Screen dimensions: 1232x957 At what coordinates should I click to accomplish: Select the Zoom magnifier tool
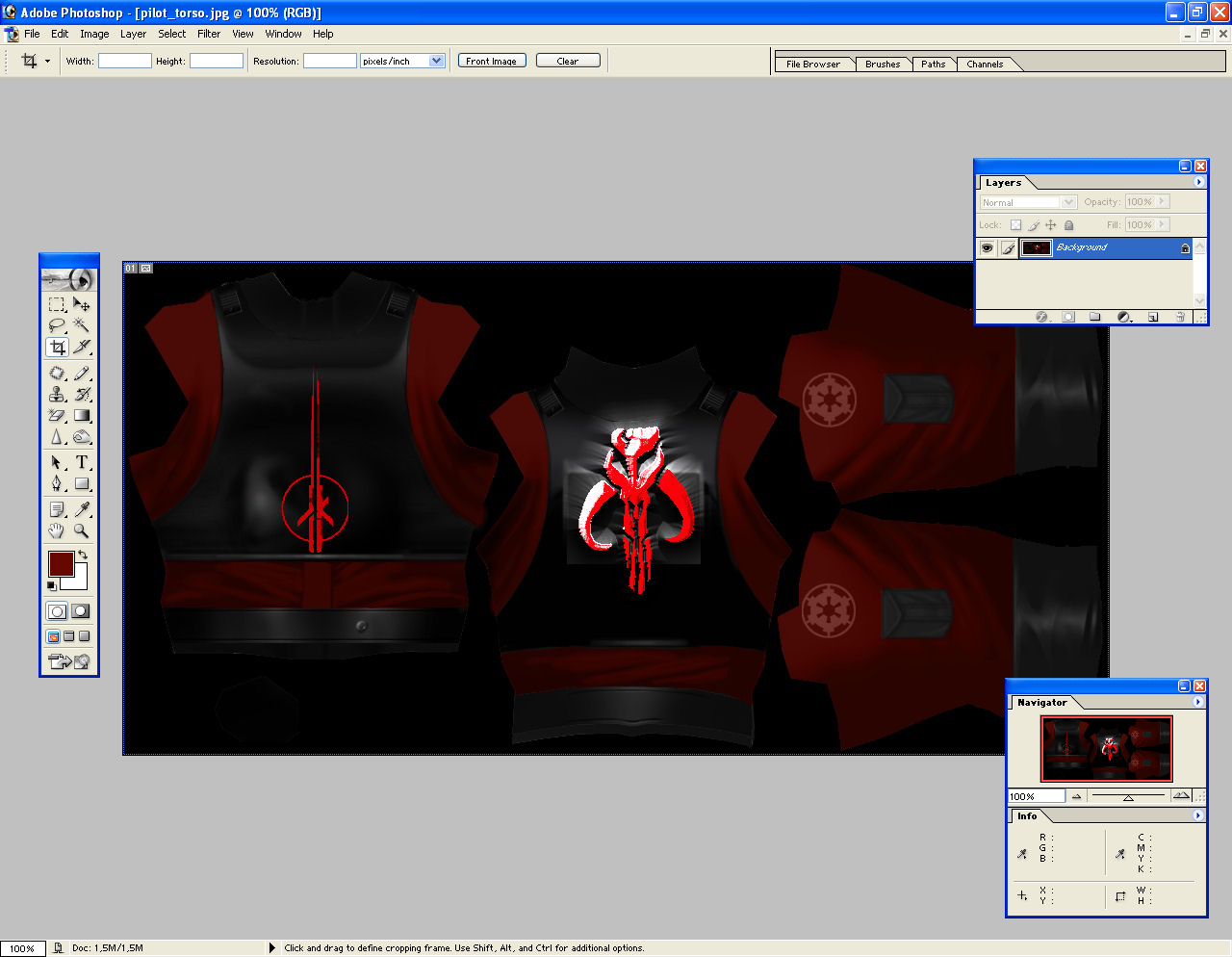click(x=82, y=531)
